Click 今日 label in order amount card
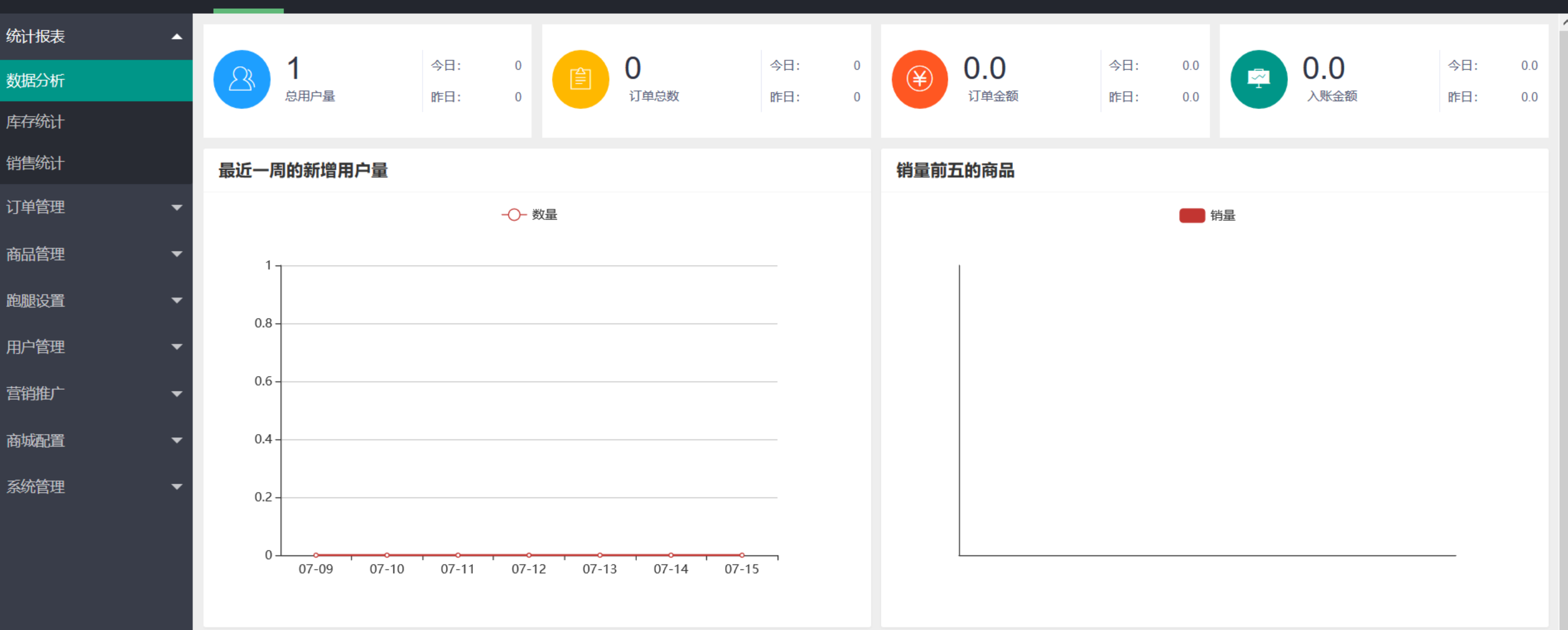This screenshot has width=1568, height=630. click(x=1123, y=66)
